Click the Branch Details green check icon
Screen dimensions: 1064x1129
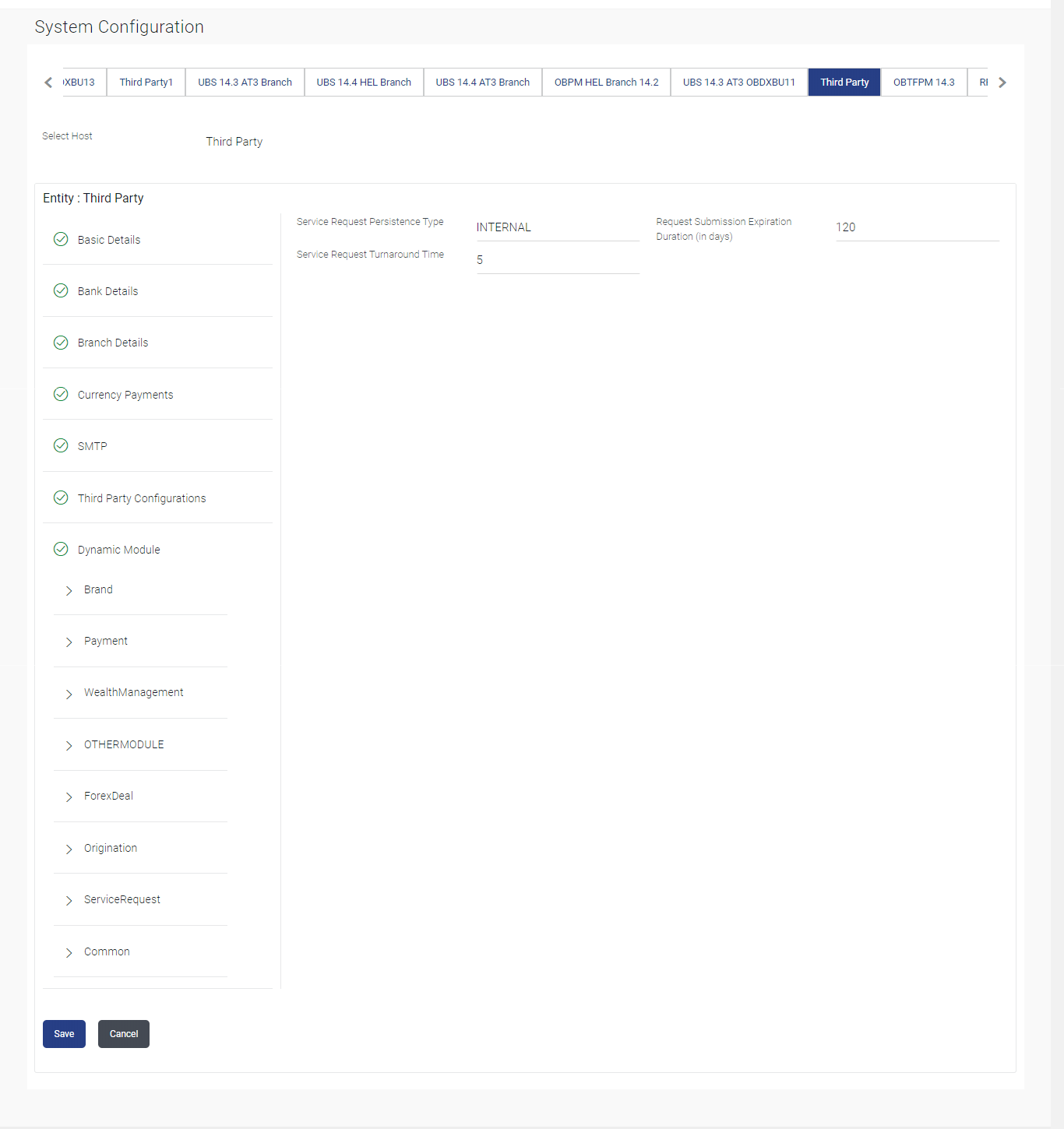(61, 343)
